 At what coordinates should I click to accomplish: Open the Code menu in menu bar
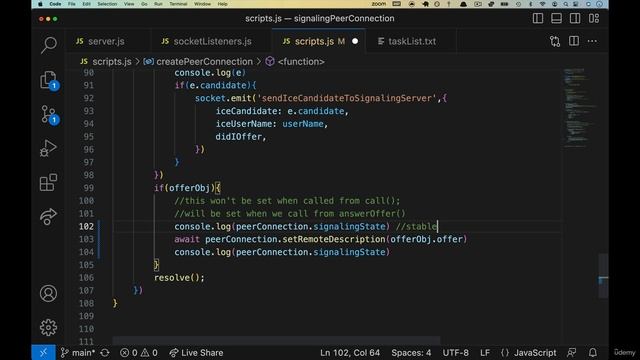pyautogui.click(x=55, y=4)
